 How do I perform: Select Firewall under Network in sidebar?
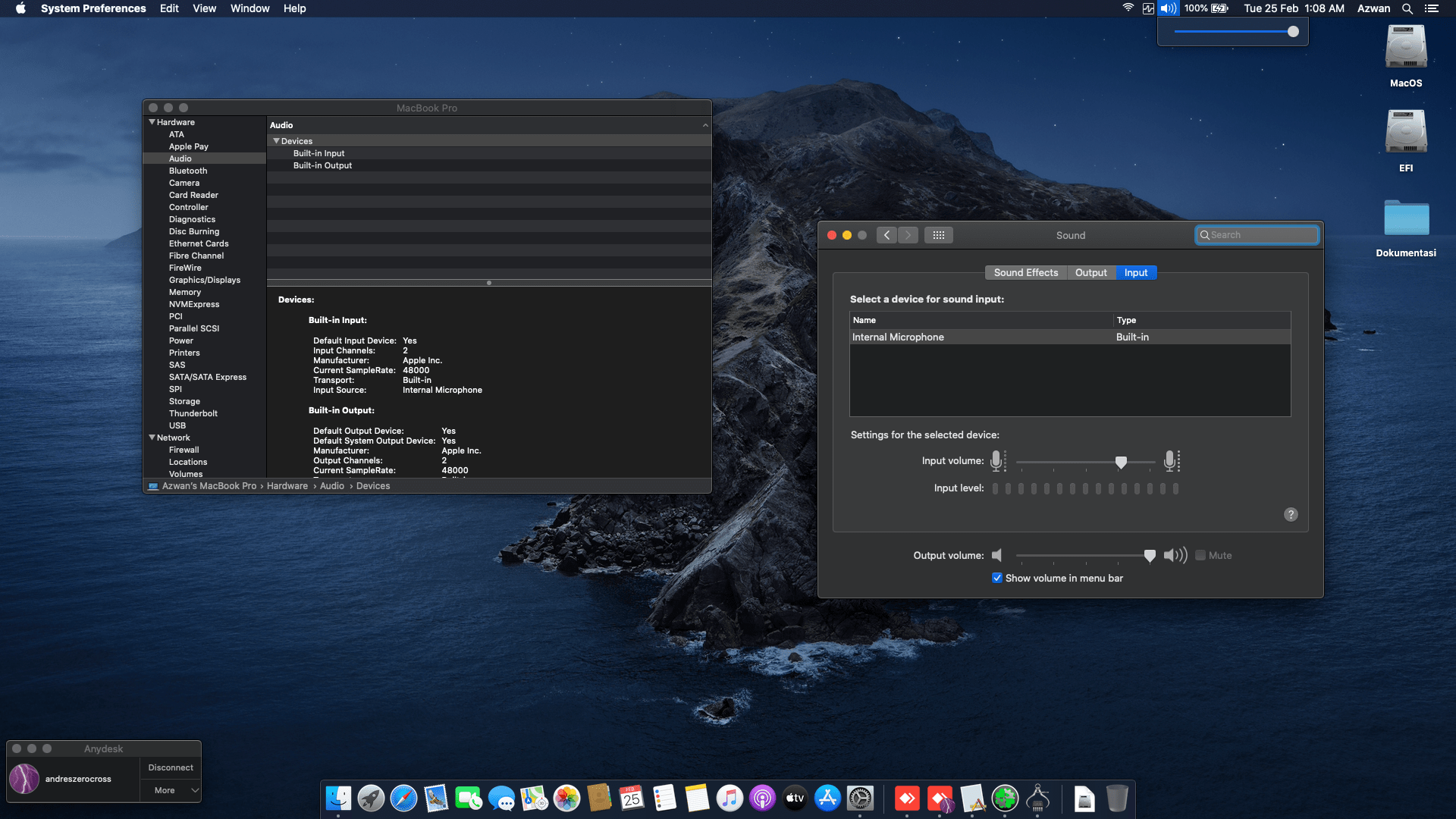[x=184, y=450]
